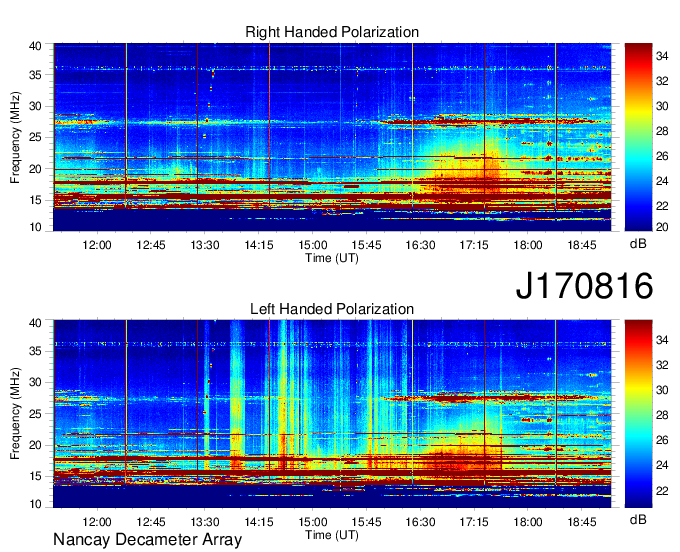
Task: Click the "30" frequency tick on the bottom plot
Action: pyautogui.click(x=35, y=382)
